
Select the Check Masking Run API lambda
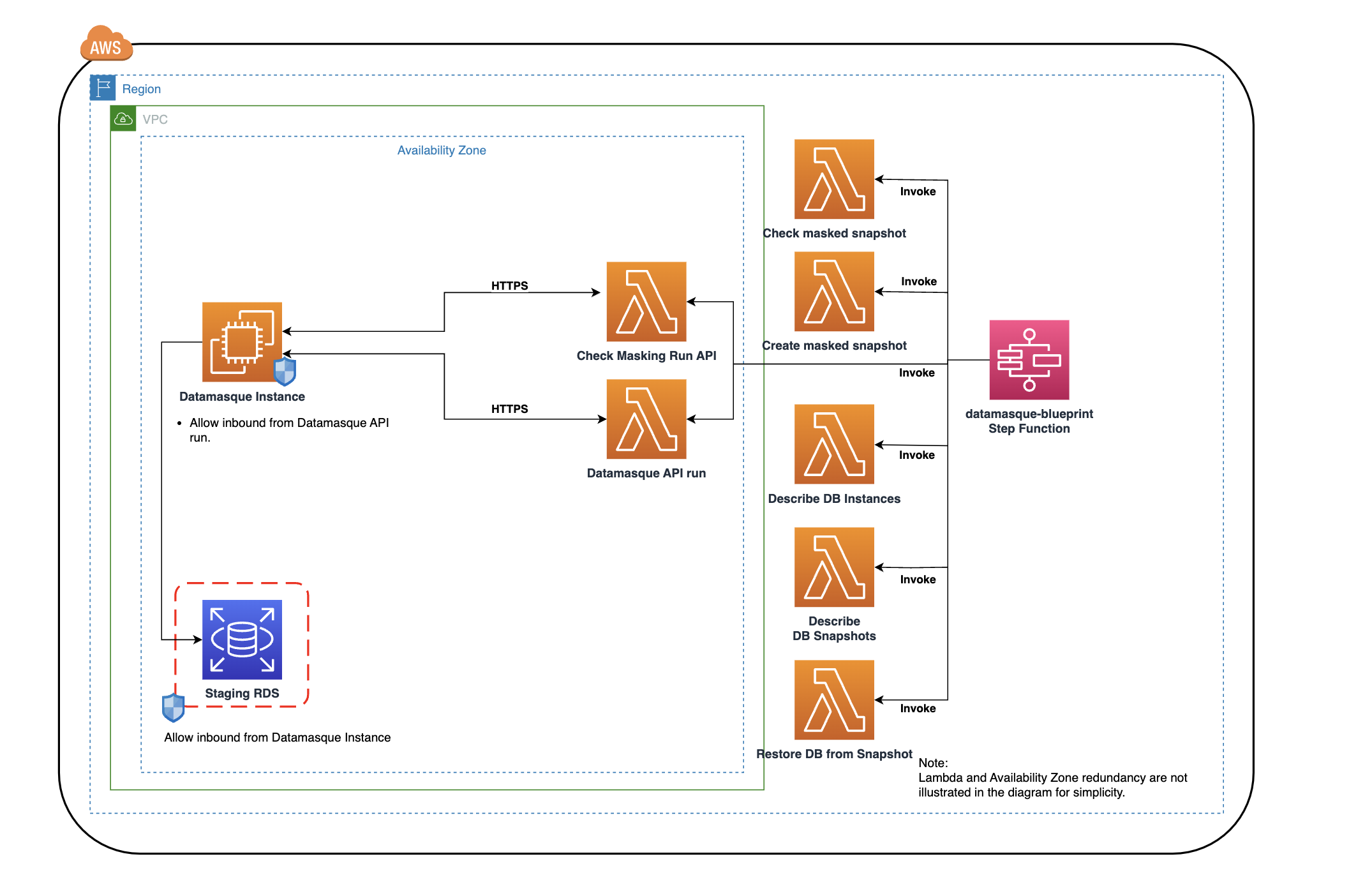coord(646,301)
